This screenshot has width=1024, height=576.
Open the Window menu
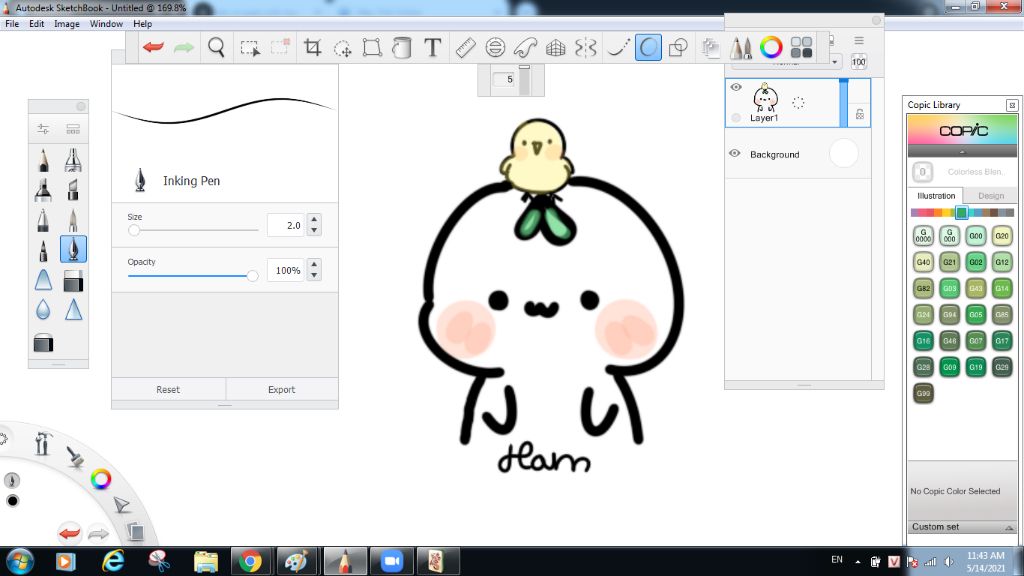pyautogui.click(x=106, y=24)
